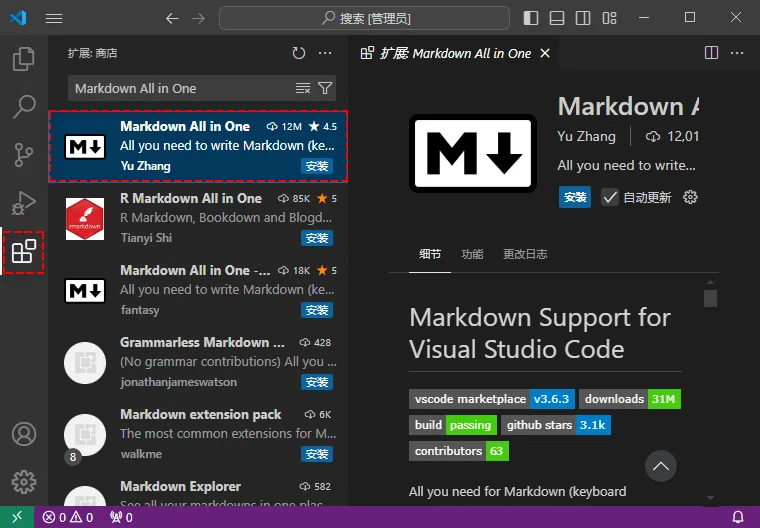760x528 pixels.
Task: Open notifications bell in status bar
Action: (738, 517)
